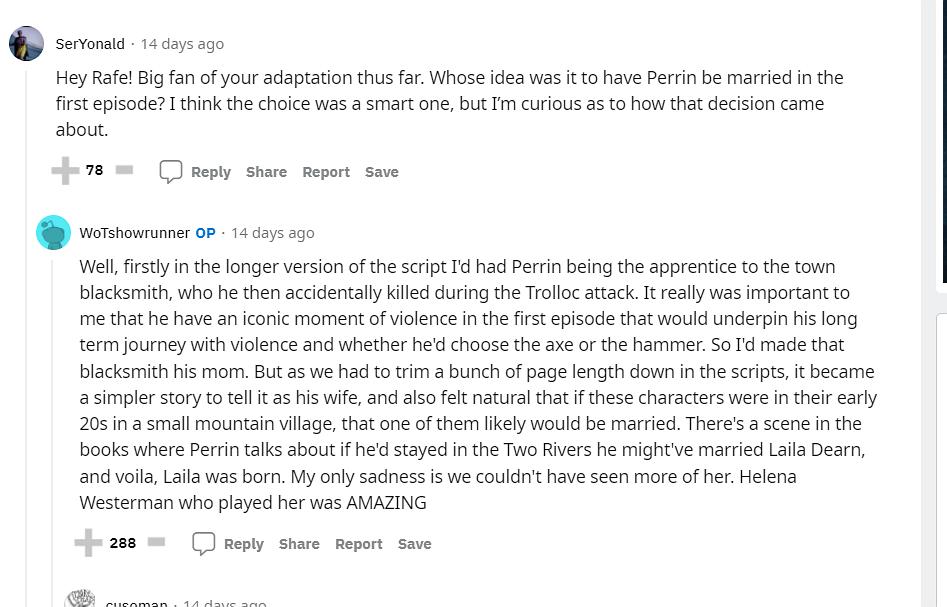
Task: Open SerYonald's avatar profile picture
Action: [x=27, y=43]
